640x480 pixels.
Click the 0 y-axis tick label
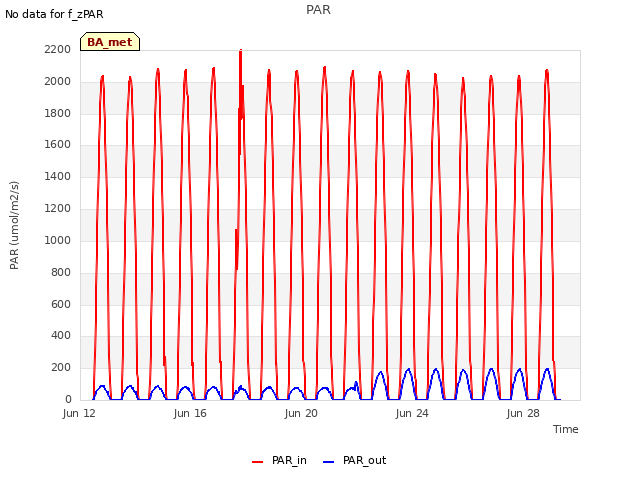tap(68, 399)
